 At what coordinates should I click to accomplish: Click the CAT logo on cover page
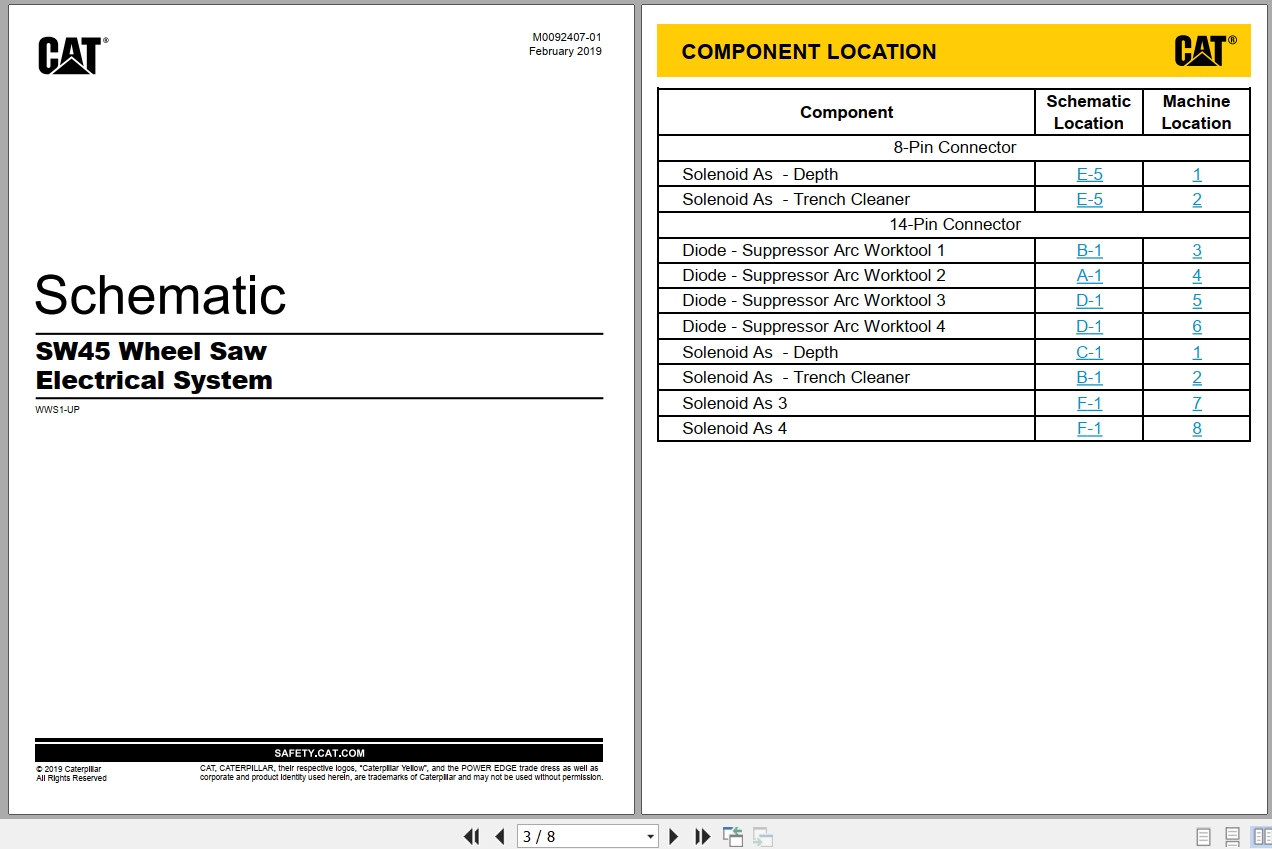click(x=72, y=55)
